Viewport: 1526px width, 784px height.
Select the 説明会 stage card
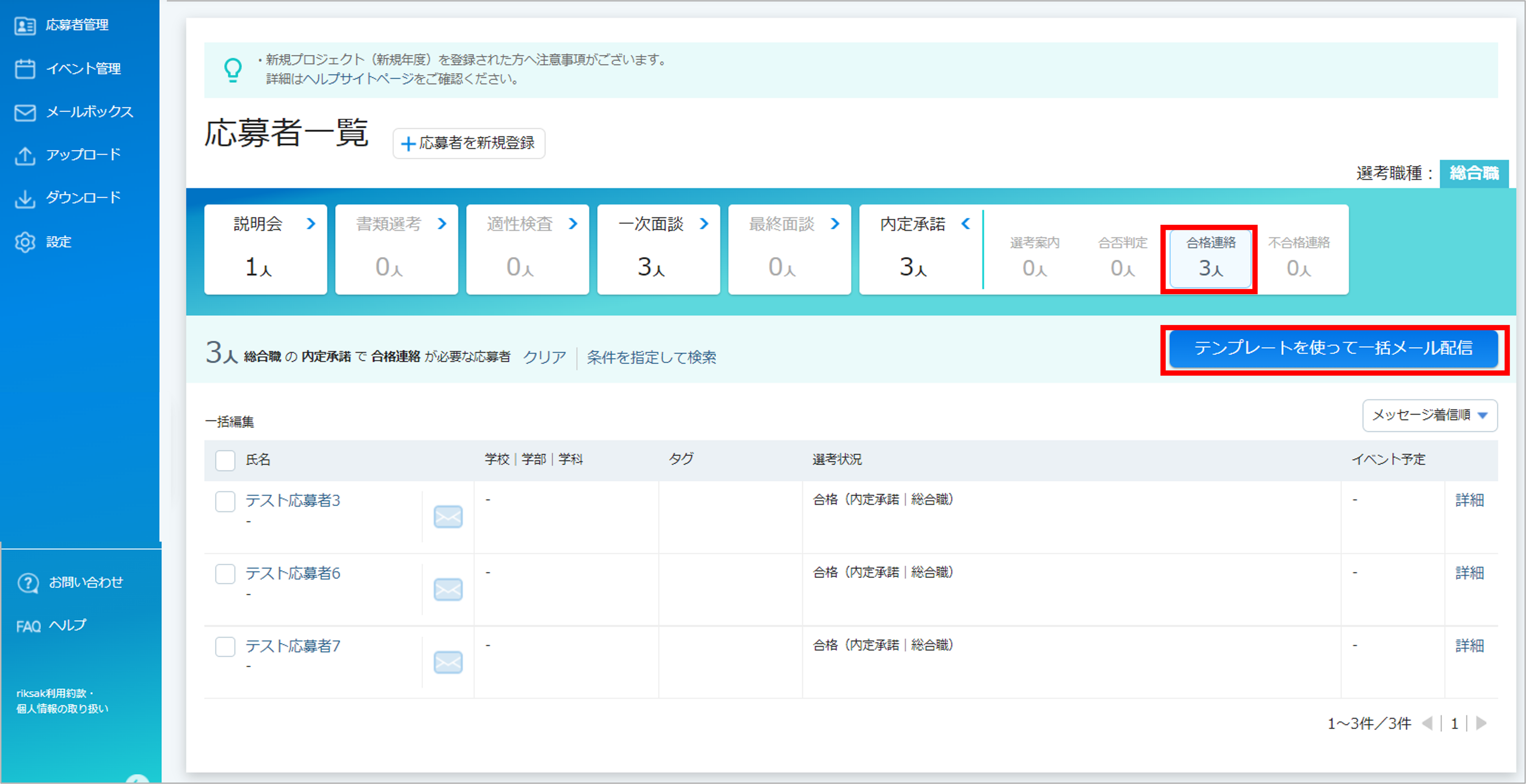265,249
